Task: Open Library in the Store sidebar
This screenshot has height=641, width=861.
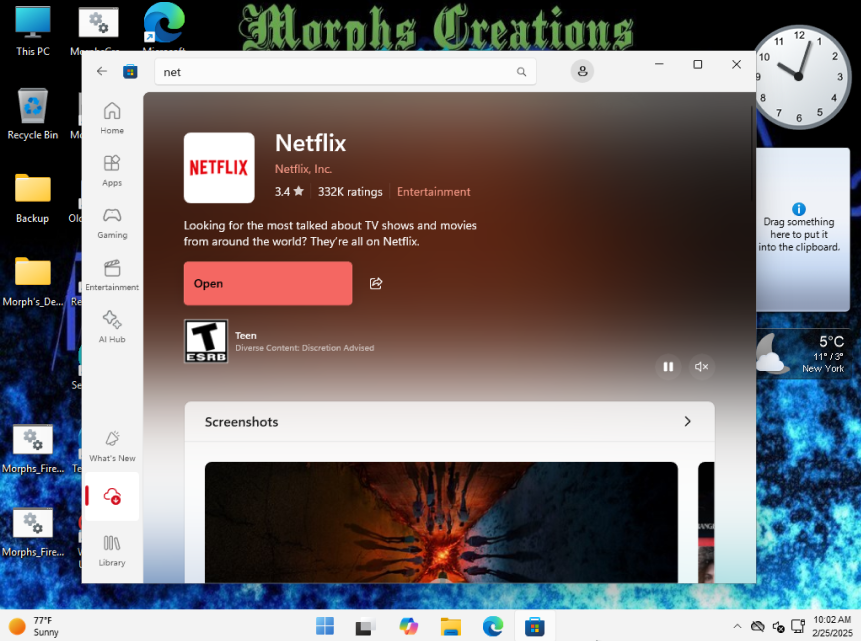Action: pos(112,550)
